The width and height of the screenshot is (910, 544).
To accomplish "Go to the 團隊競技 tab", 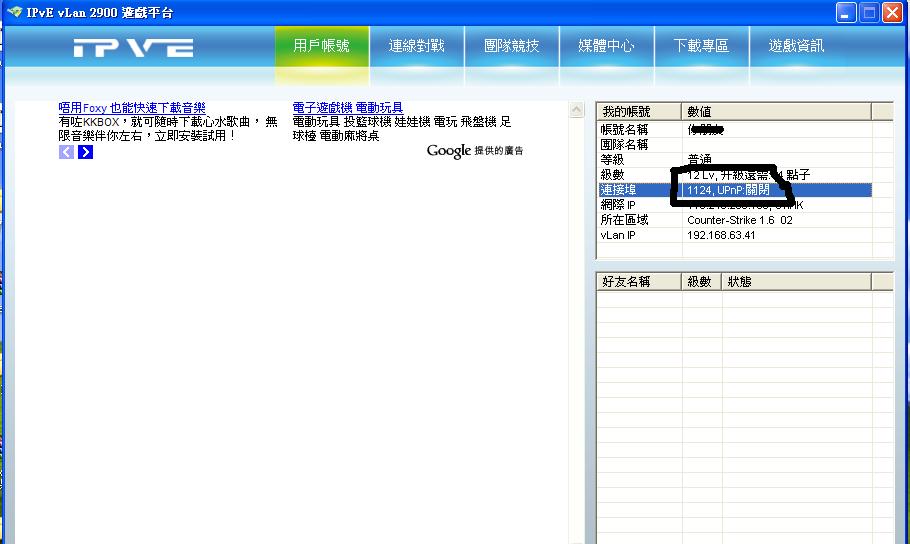I will (x=511, y=46).
